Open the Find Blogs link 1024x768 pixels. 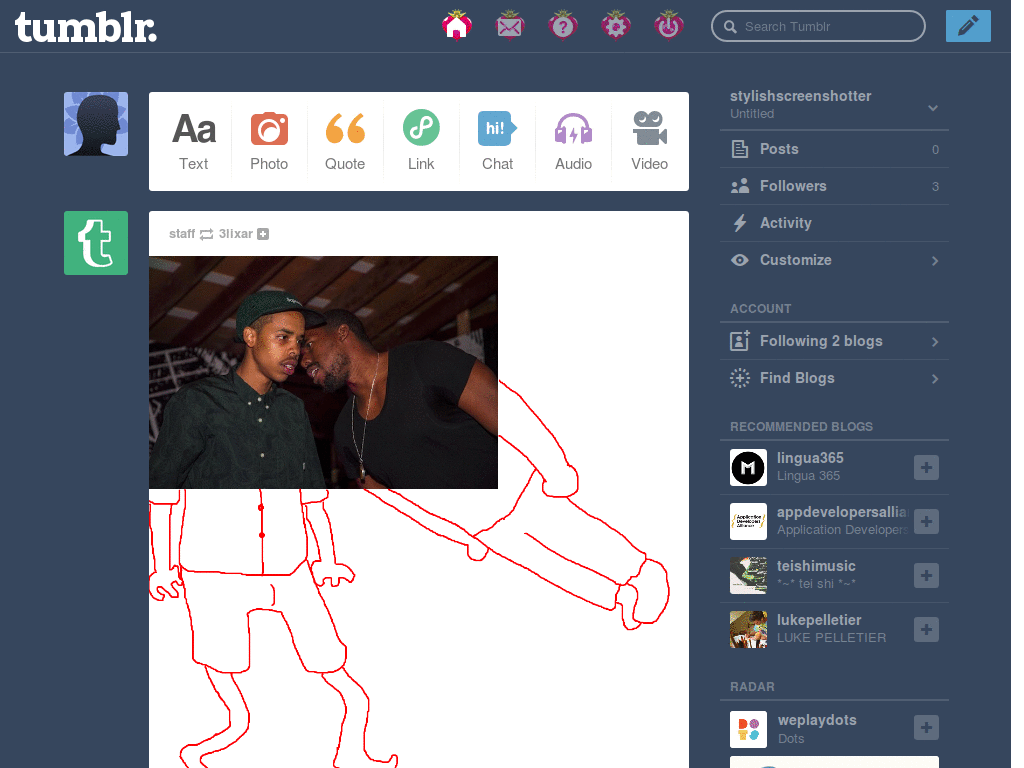pos(796,378)
